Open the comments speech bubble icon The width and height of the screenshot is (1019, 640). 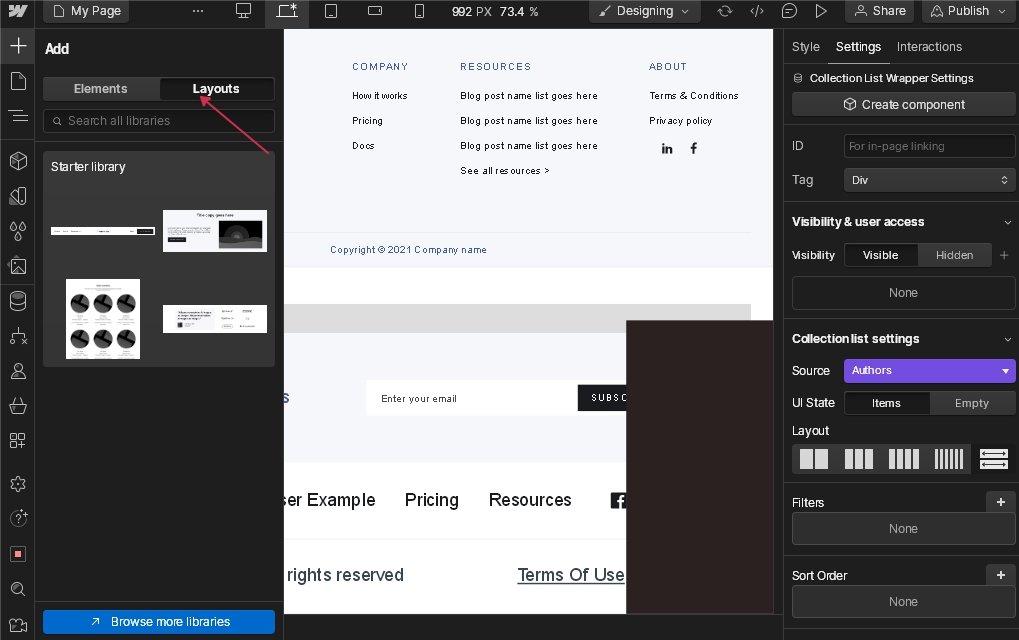(x=789, y=11)
